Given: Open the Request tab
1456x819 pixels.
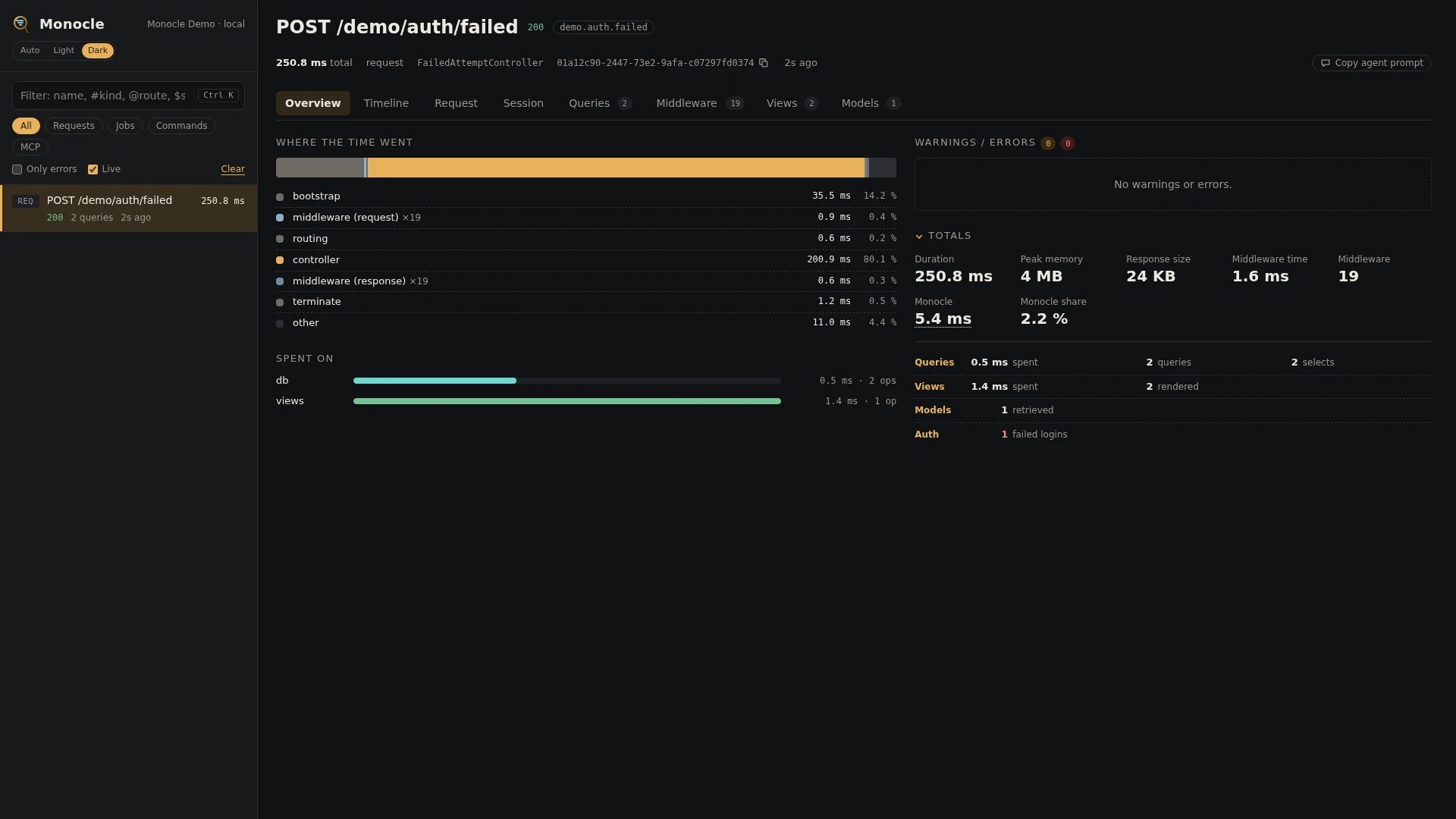Looking at the screenshot, I should (x=456, y=103).
